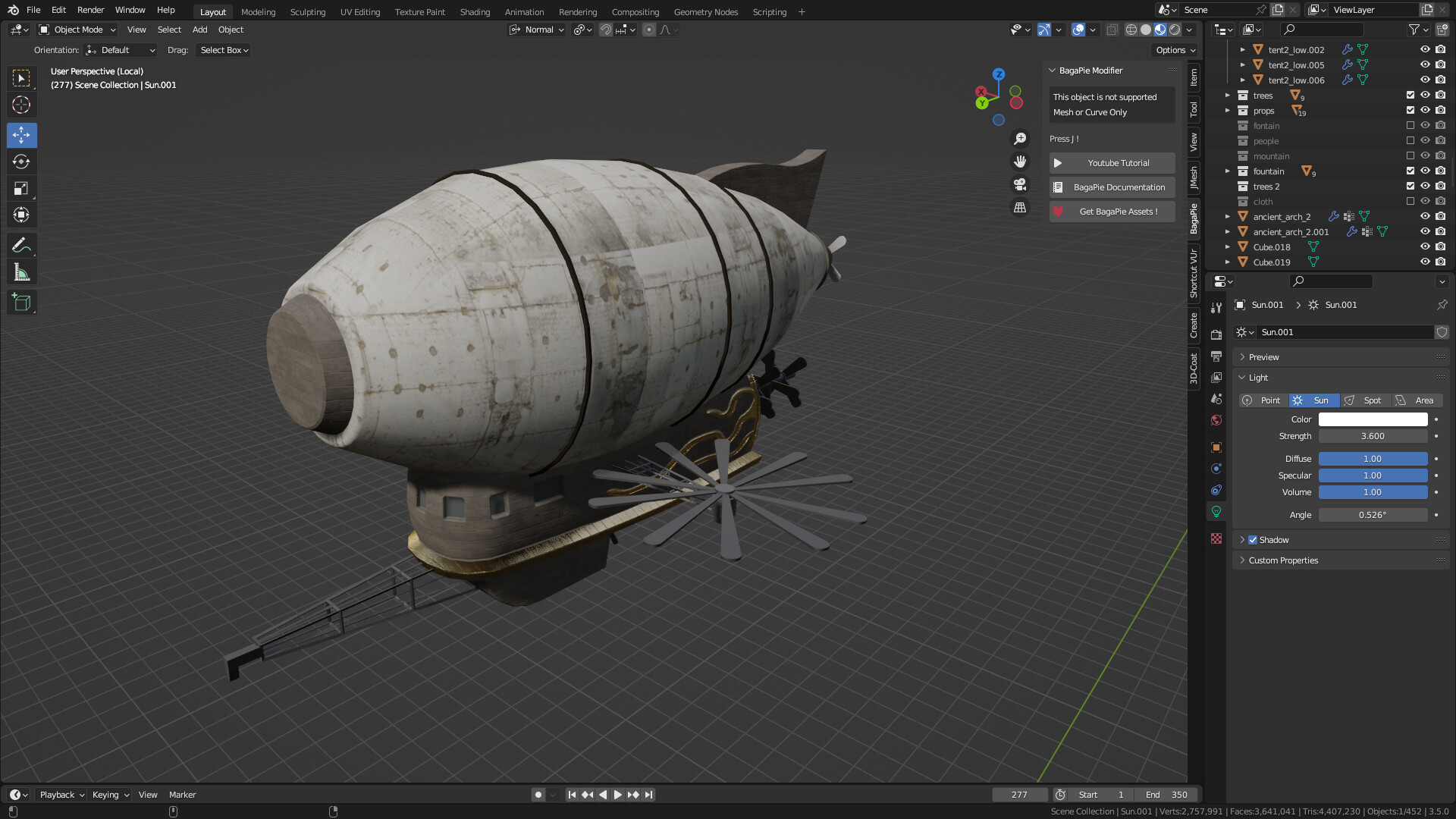Activate the Add Cube tool
The image size is (1456, 819).
coord(21,302)
